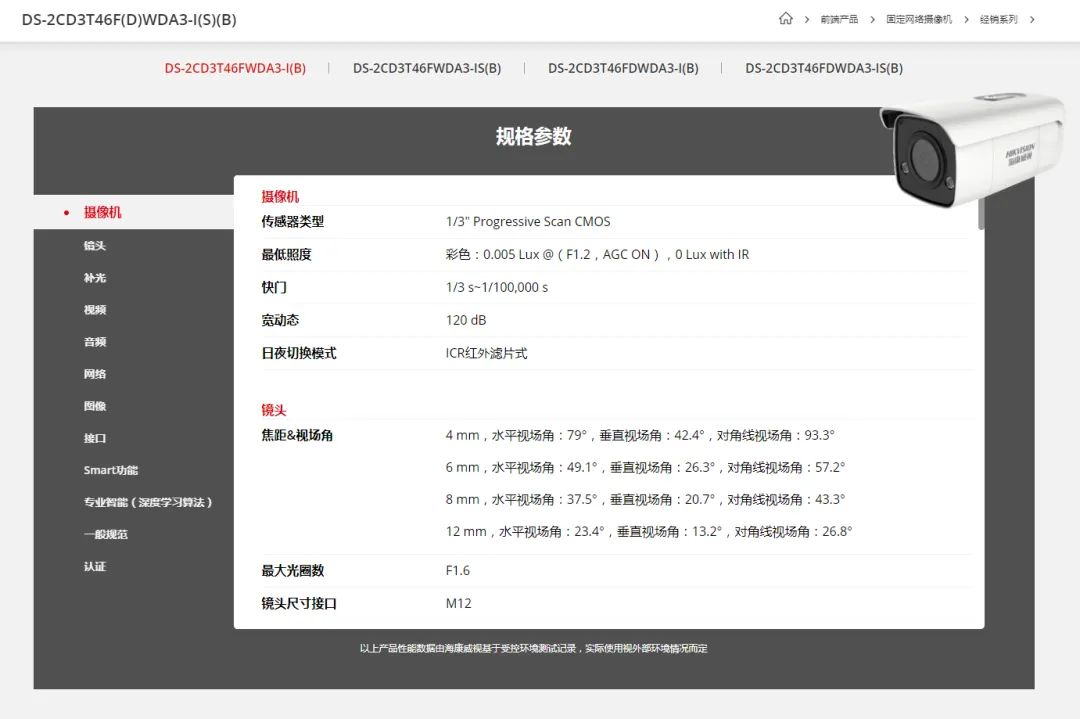The width and height of the screenshot is (1080, 719).
Task: Open 网络 specs from sidebar
Action: click(x=95, y=374)
